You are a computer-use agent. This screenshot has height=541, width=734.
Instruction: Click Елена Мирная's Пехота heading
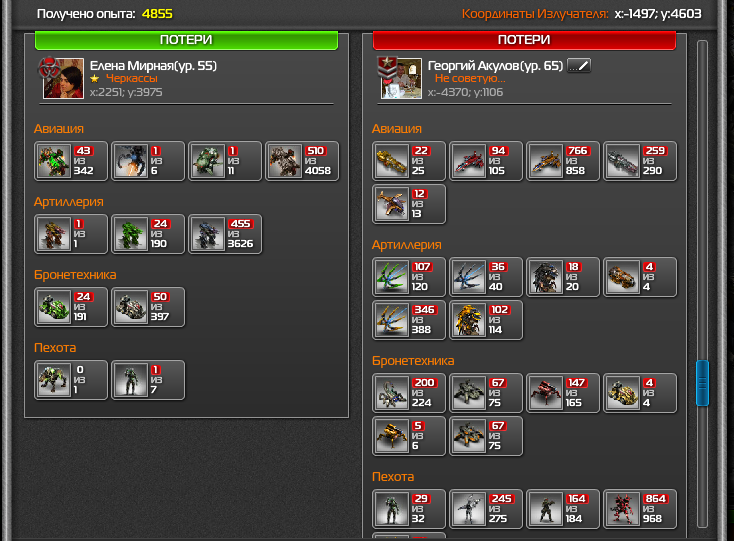click(x=55, y=348)
